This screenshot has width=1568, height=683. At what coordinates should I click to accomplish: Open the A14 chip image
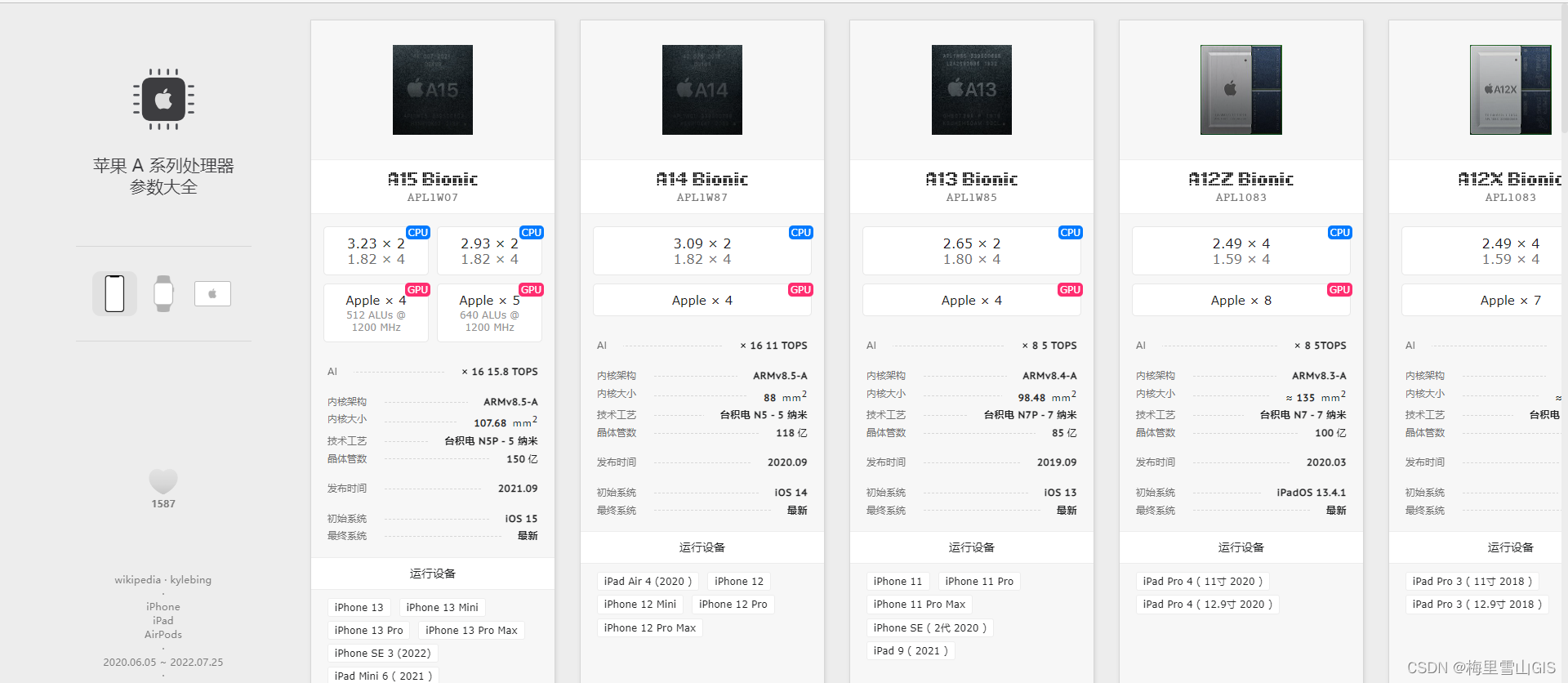pos(702,90)
